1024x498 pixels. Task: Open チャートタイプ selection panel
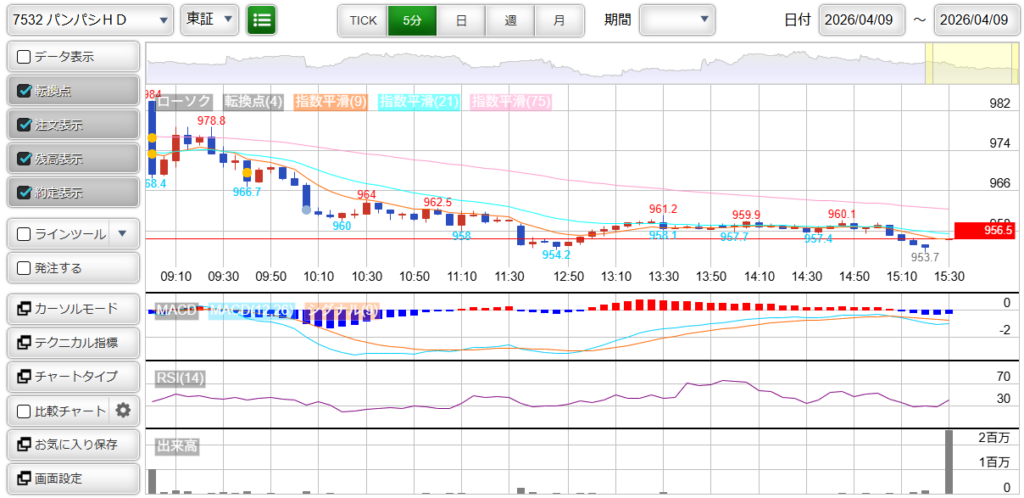[72, 376]
